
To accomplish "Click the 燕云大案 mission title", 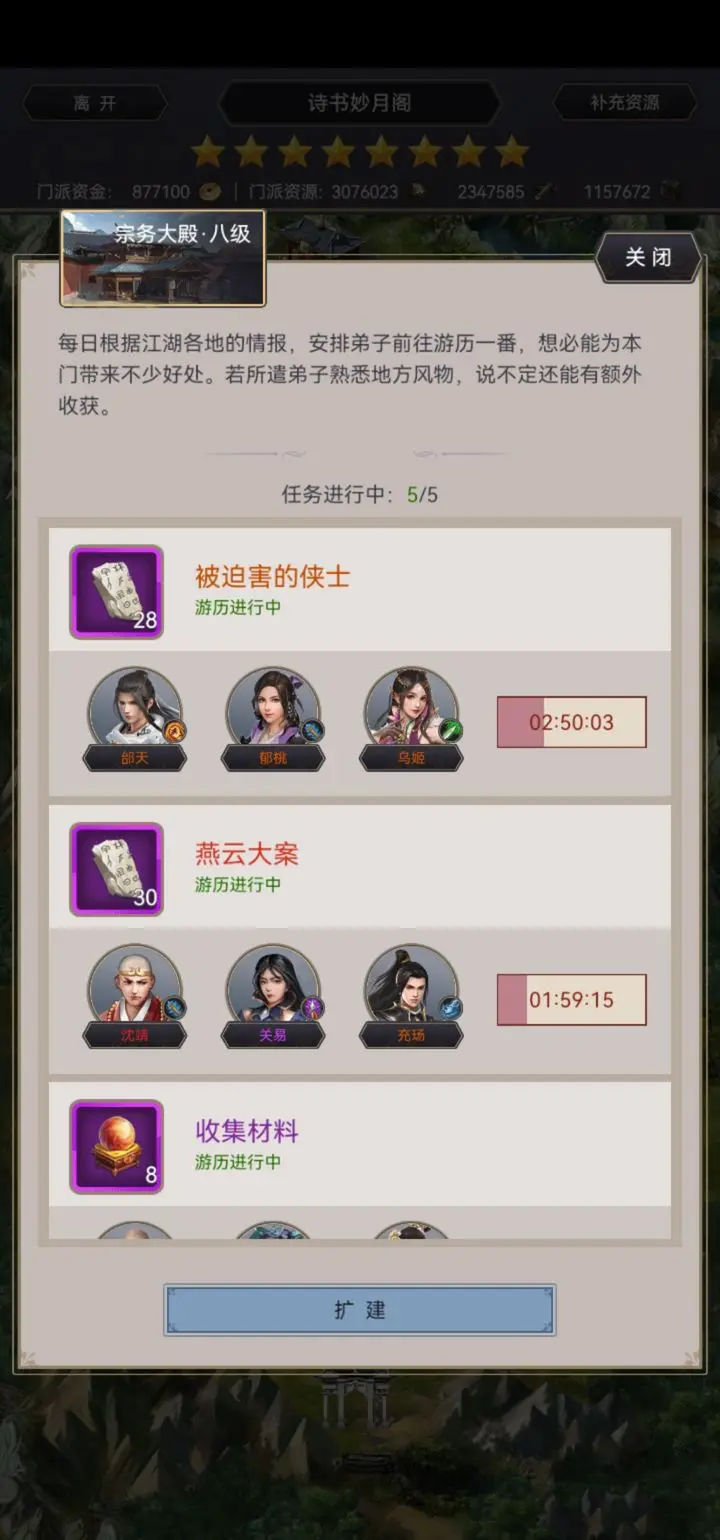I will 247,855.
